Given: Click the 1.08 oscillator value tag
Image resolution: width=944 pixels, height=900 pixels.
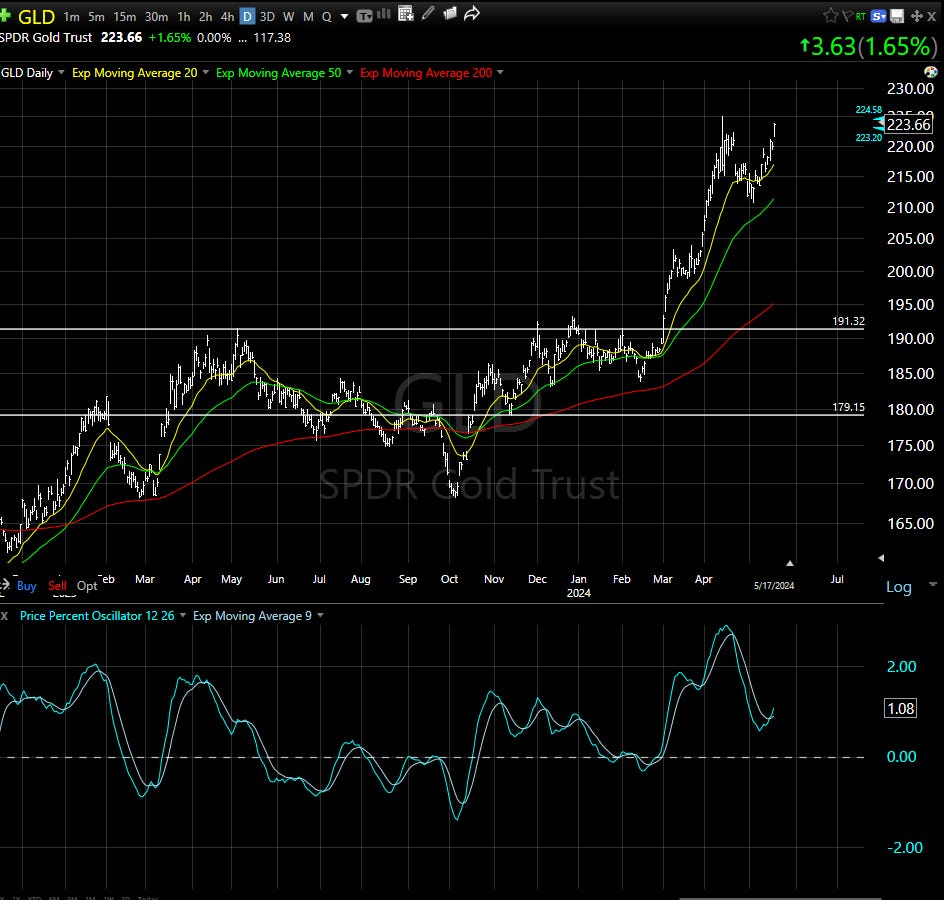Looking at the screenshot, I should tap(901, 709).
